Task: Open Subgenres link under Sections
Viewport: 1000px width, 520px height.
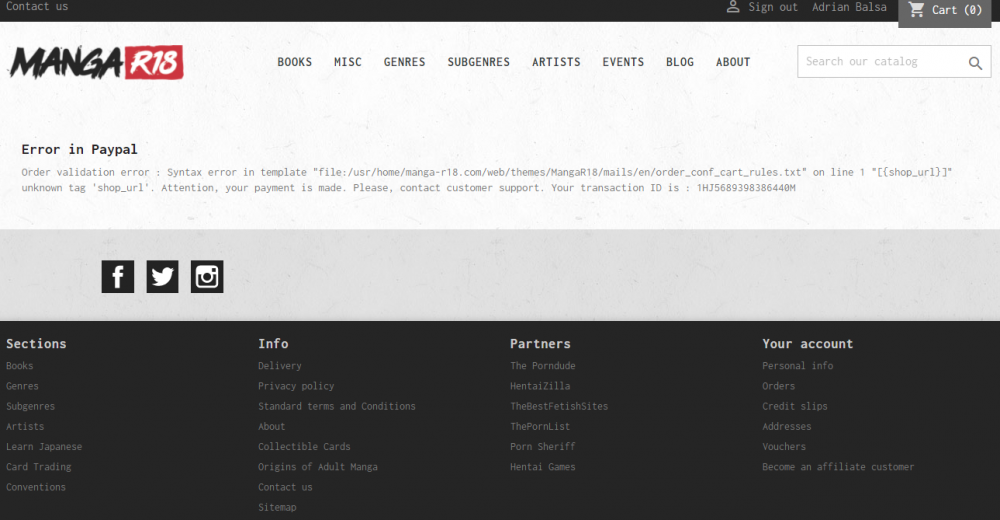Action: coord(31,406)
